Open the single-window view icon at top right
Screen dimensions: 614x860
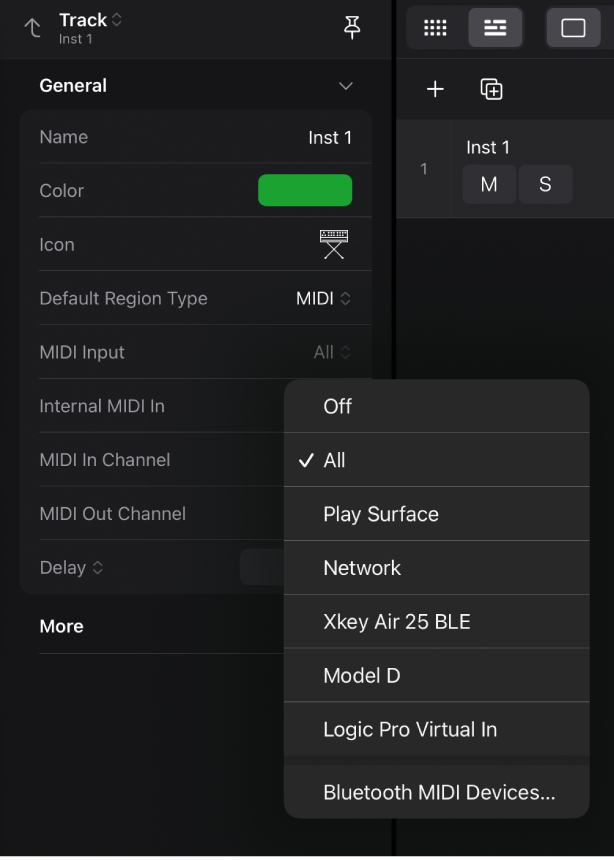click(573, 27)
